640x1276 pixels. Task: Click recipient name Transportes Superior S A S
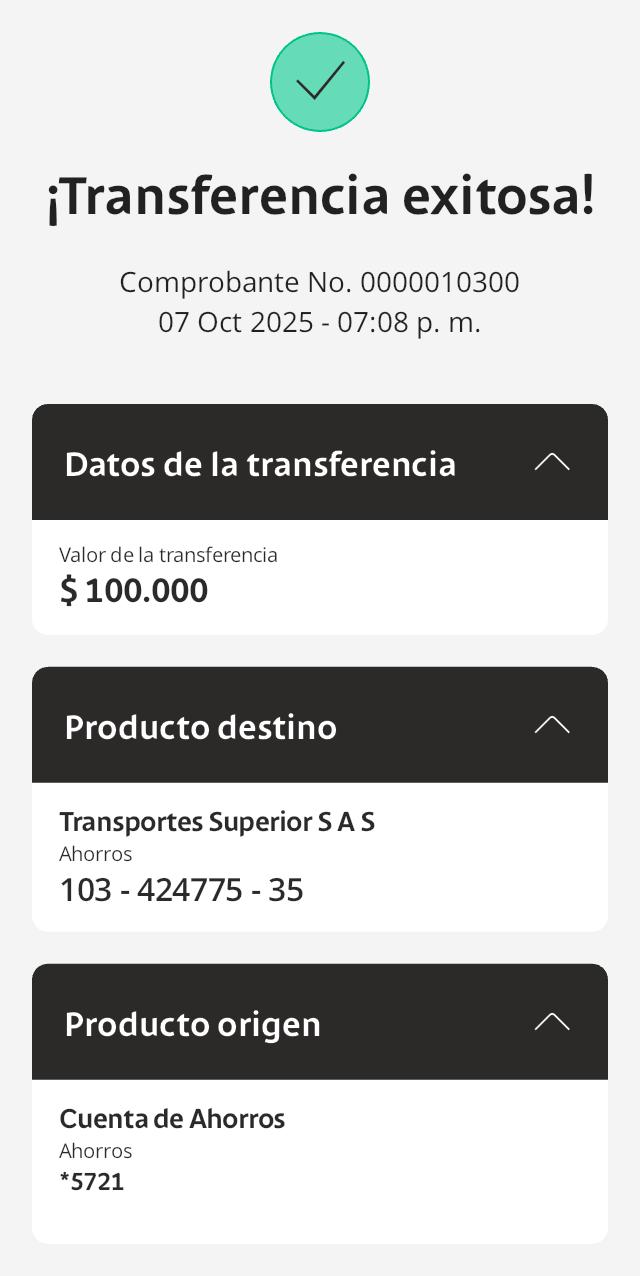point(217,822)
